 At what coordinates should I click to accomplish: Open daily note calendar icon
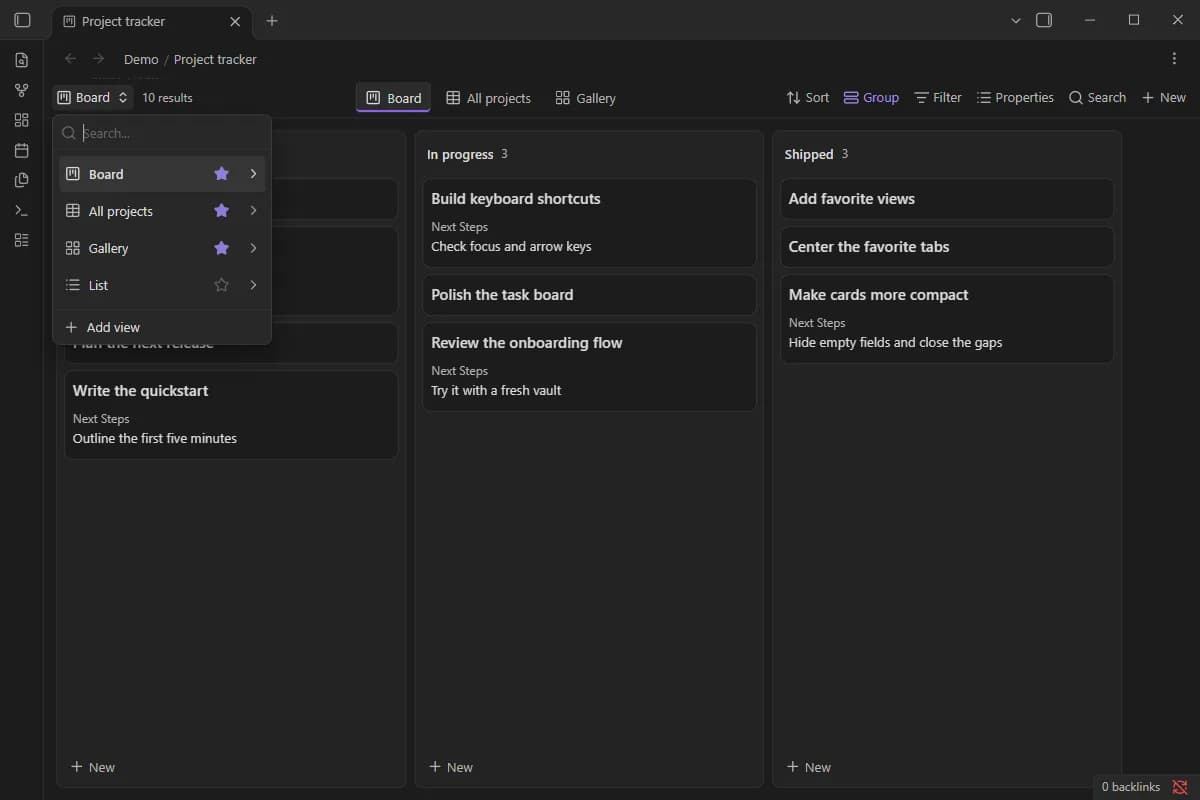pos(22,150)
